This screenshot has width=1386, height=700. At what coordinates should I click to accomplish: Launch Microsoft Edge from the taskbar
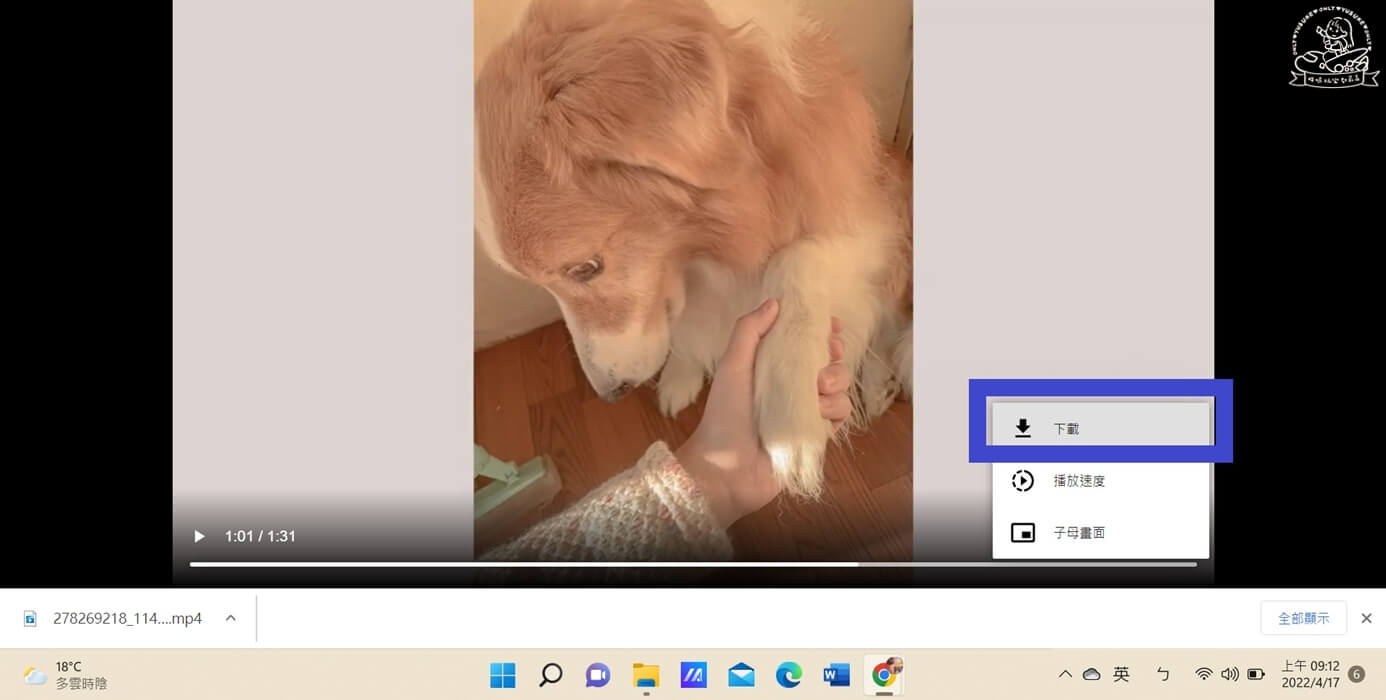click(x=789, y=676)
